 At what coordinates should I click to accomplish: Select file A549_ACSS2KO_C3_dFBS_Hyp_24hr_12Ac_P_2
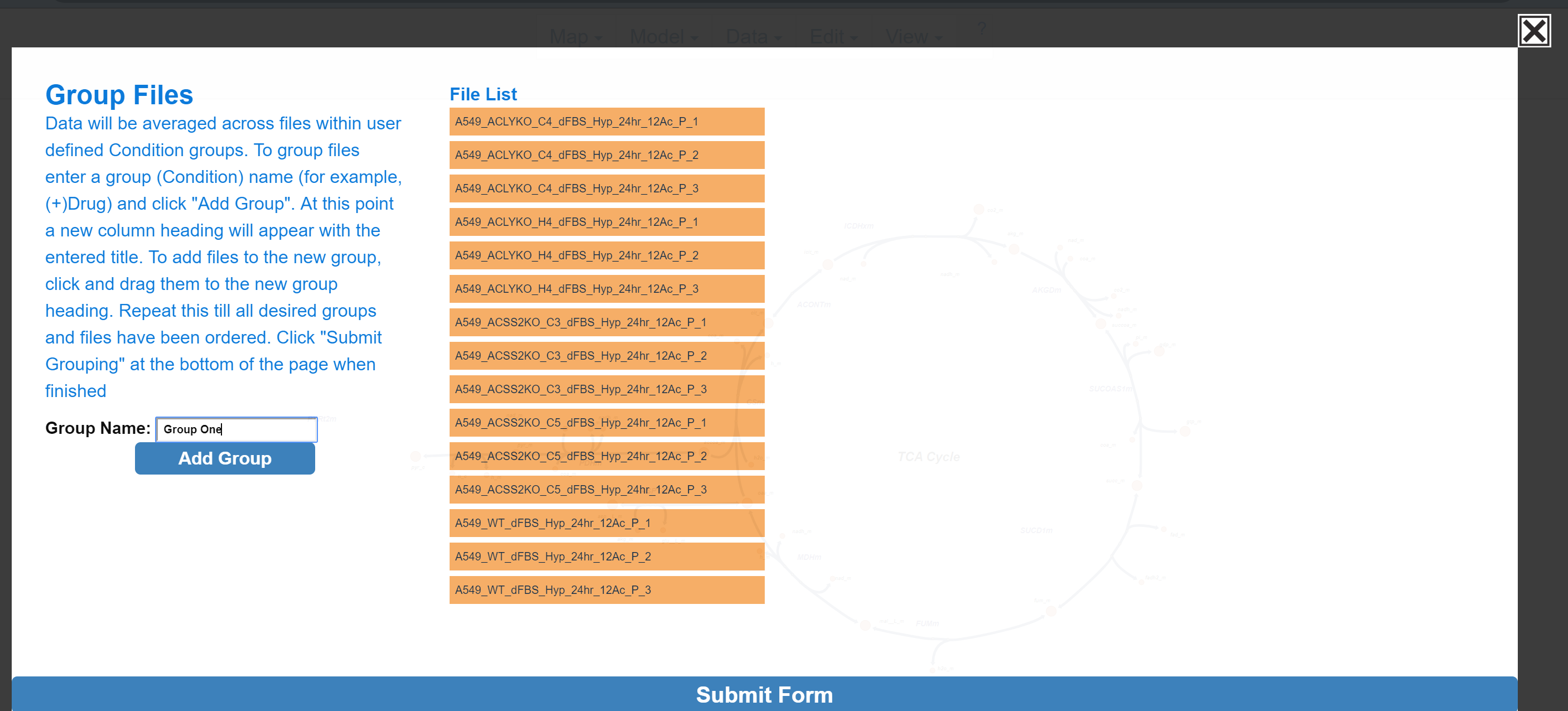(x=606, y=356)
